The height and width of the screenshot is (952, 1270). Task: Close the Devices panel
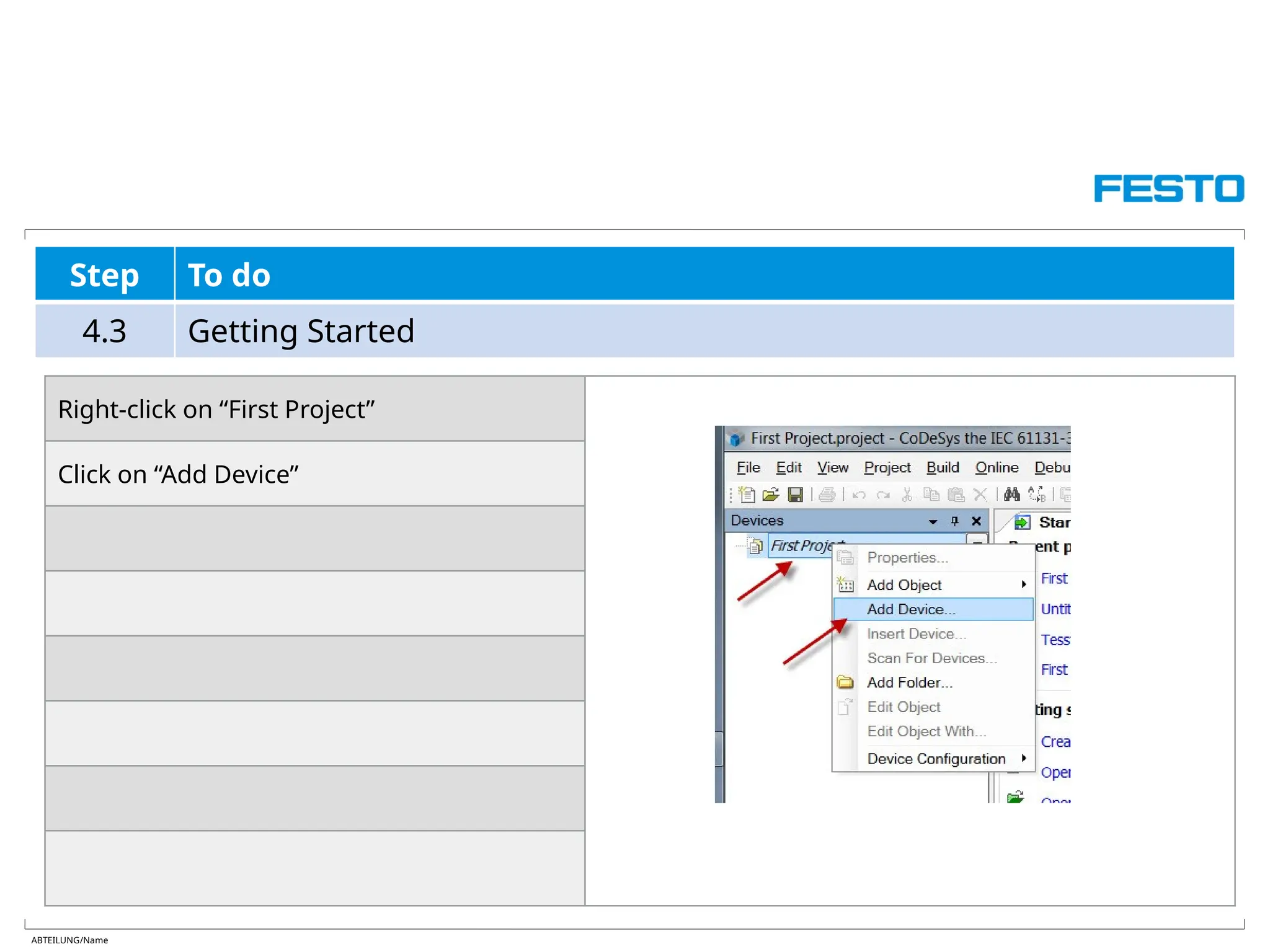pos(977,521)
